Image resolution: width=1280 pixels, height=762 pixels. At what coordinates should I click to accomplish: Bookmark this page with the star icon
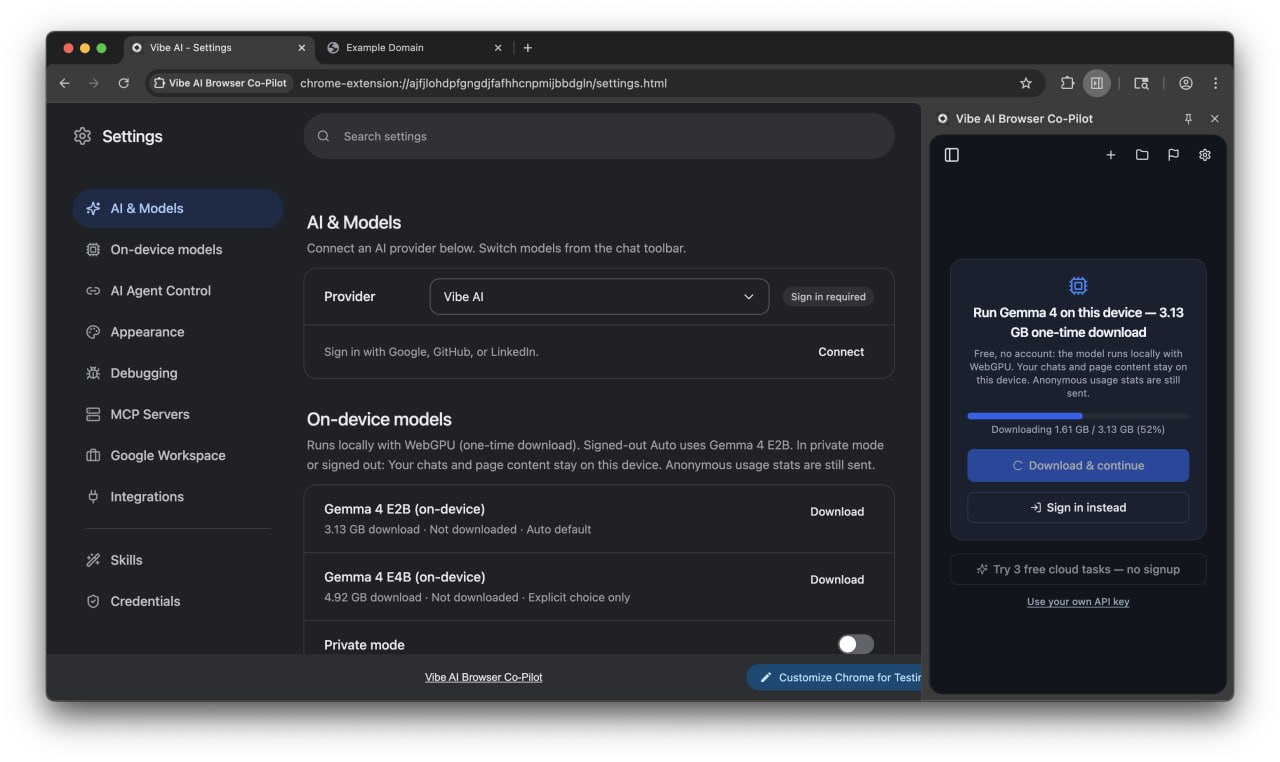click(1025, 83)
